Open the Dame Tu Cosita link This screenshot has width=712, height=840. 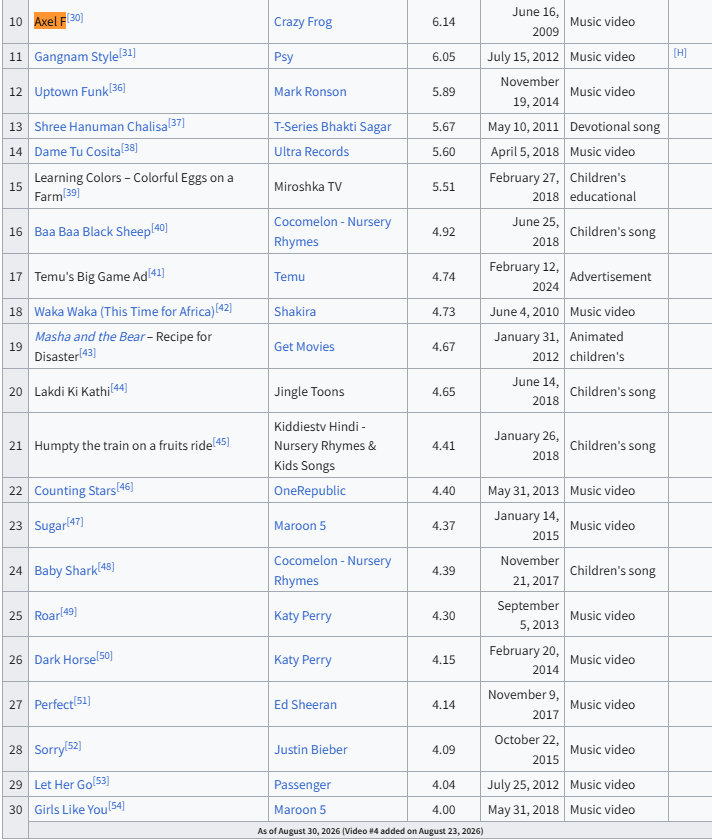tap(77, 152)
